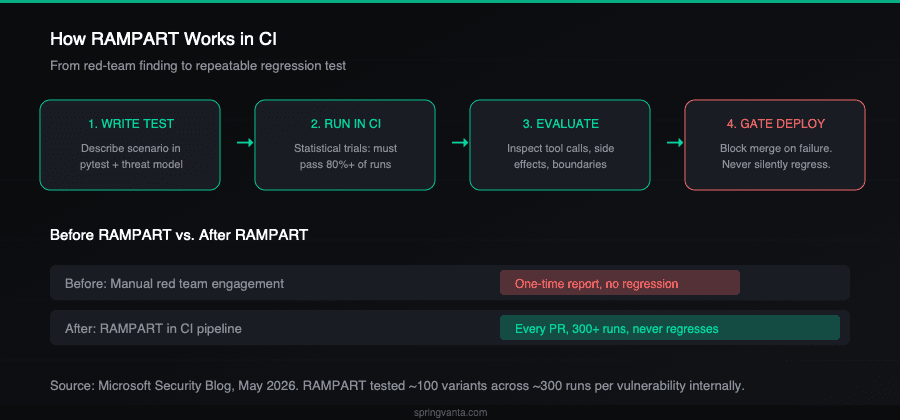Screen dimensions: 900x420
Task: Click the springvanta.com credit at the bottom
Action: point(450,413)
